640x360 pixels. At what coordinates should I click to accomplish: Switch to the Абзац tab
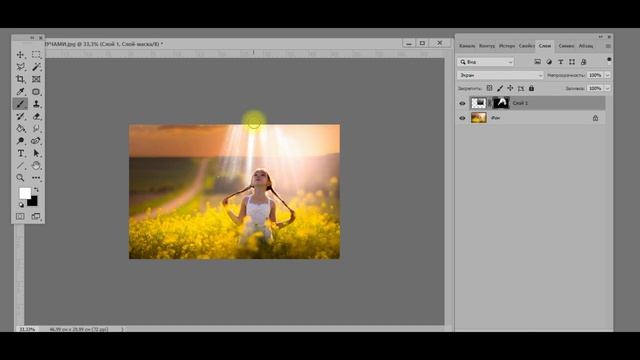pos(586,46)
